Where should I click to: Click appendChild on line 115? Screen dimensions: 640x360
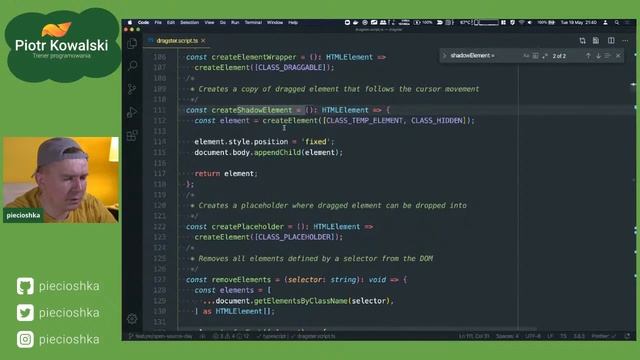[277, 152]
